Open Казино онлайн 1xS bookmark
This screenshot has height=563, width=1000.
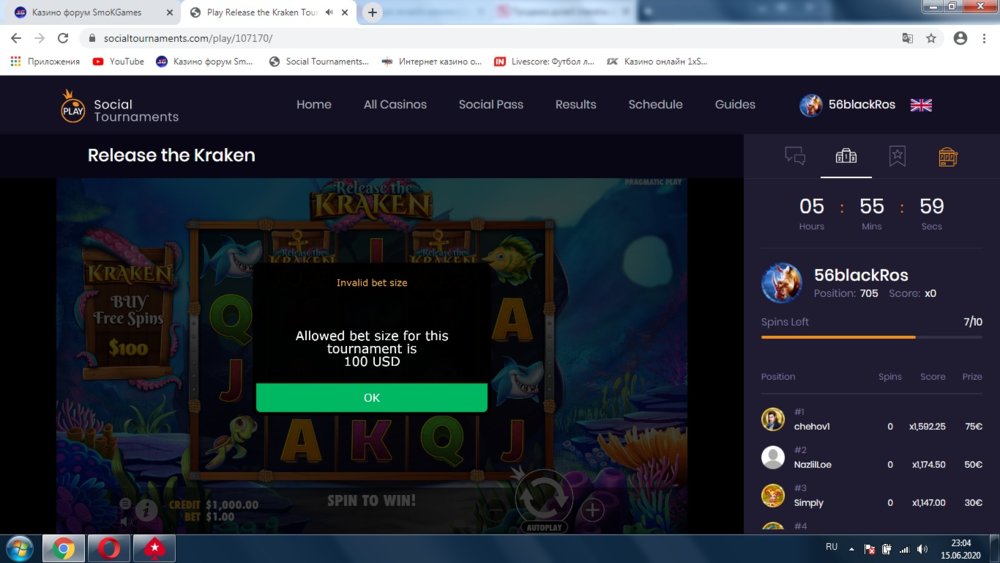point(657,61)
